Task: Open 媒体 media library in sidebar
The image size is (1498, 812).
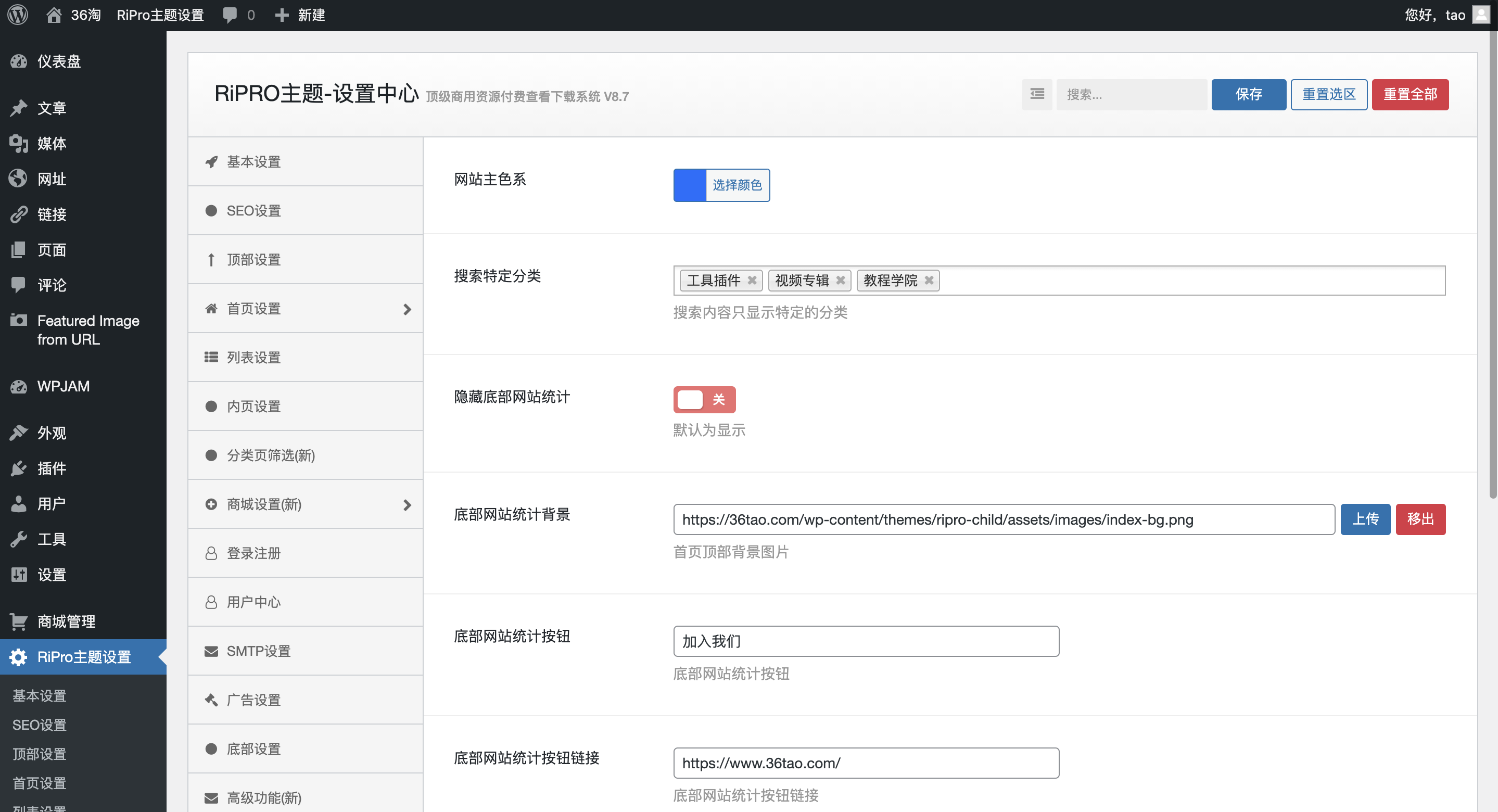Action: (51, 144)
